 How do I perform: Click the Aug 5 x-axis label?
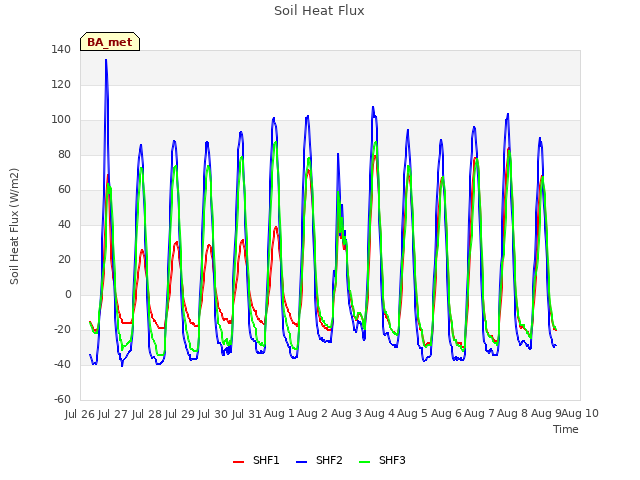pyautogui.click(x=413, y=414)
